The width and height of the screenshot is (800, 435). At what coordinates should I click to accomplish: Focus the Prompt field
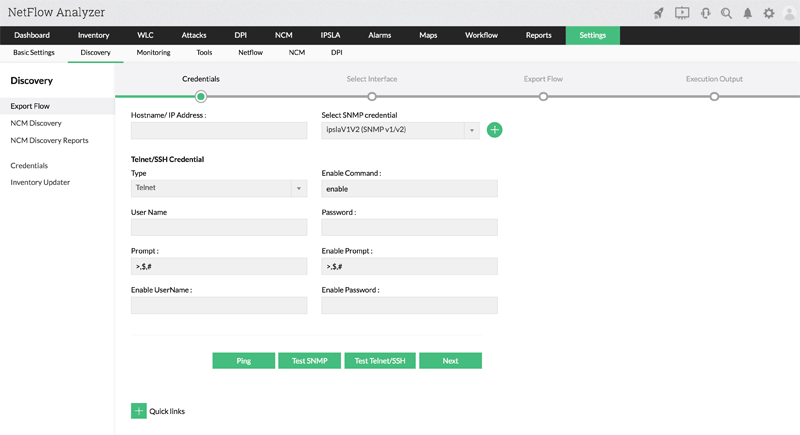coord(219,266)
